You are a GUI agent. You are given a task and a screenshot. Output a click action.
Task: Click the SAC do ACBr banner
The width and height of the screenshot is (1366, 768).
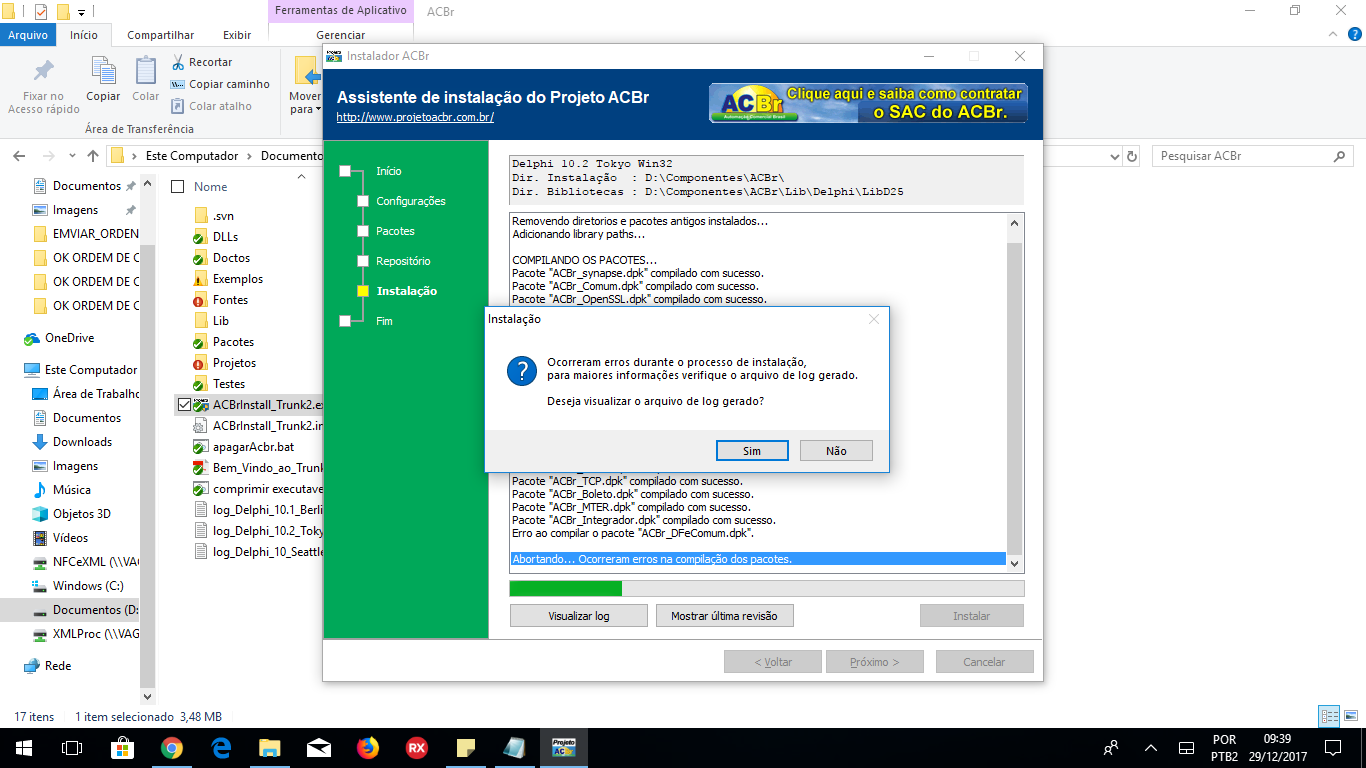[x=868, y=103]
